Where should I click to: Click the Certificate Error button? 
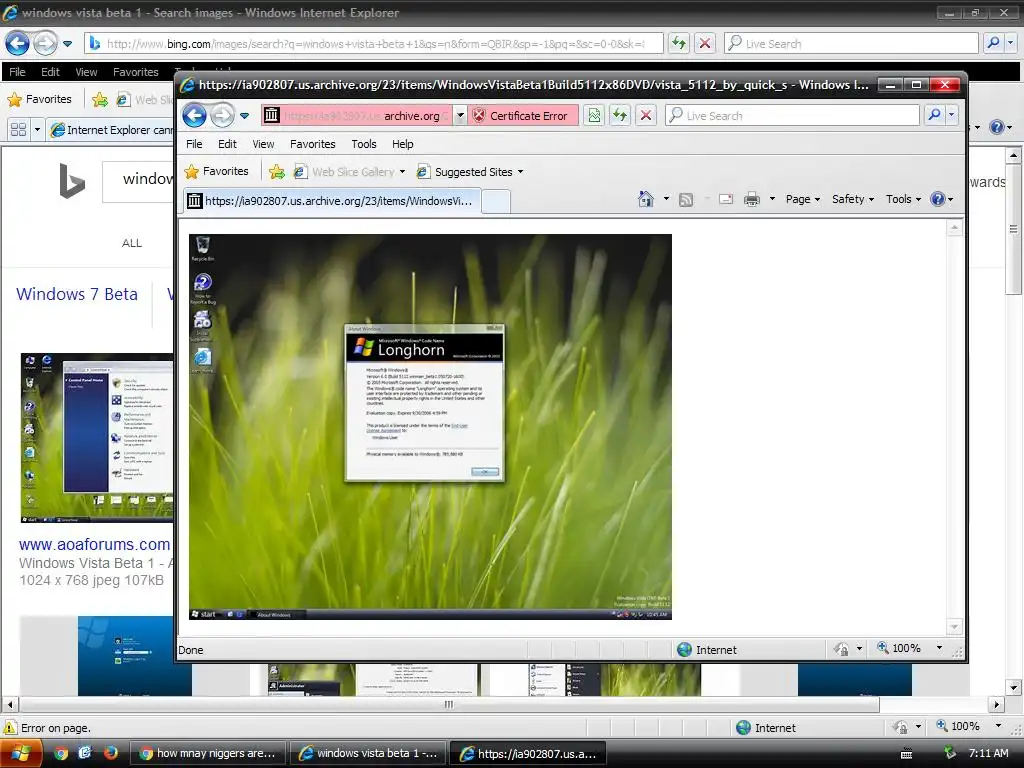[522, 116]
